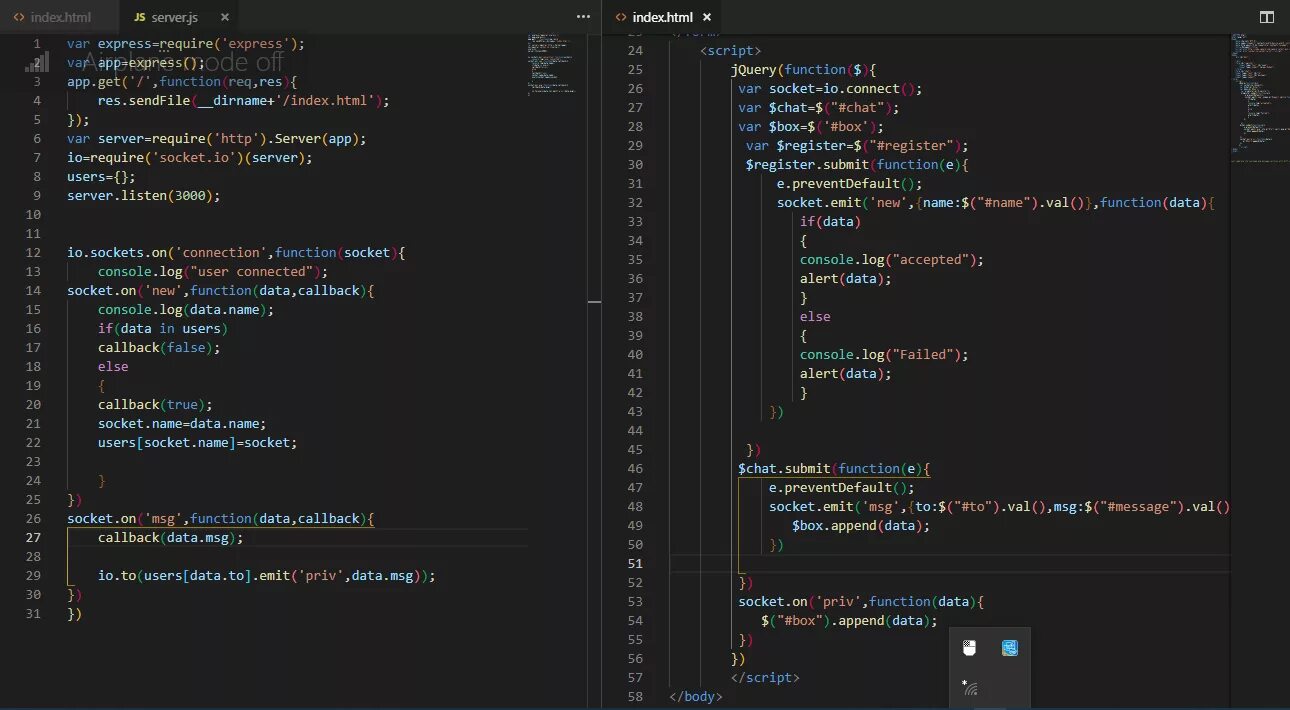Click the '</body>' closing tag
Screen dimensions: 1290x710
coord(695,696)
